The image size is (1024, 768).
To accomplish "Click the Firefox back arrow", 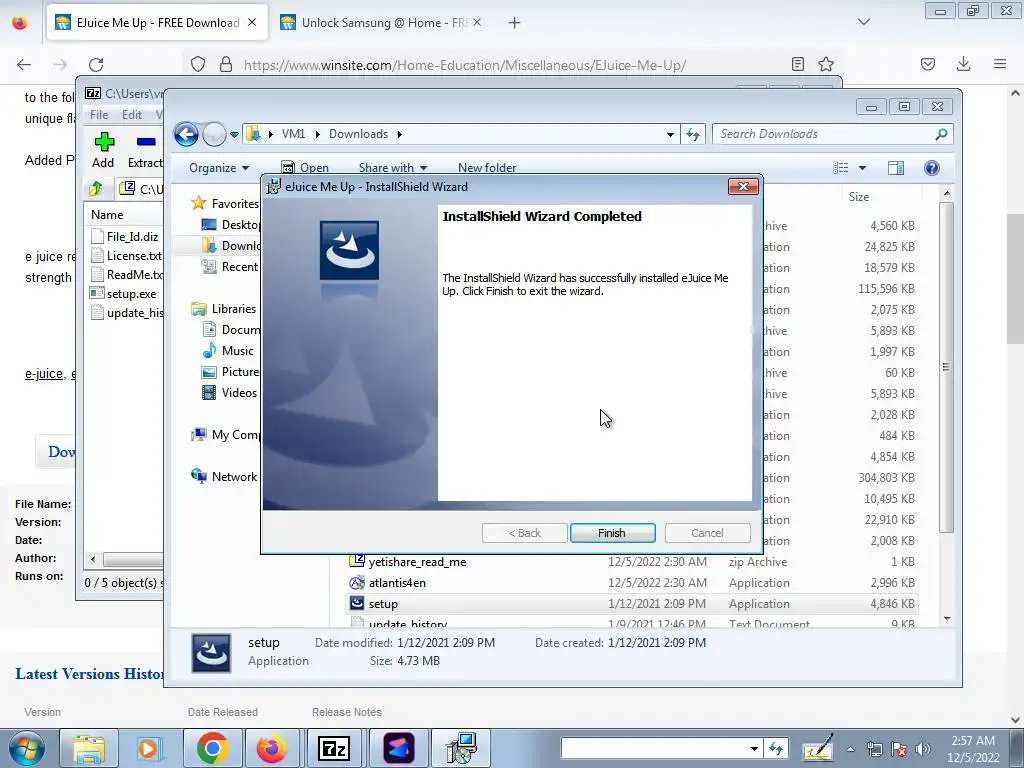I will [24, 64].
